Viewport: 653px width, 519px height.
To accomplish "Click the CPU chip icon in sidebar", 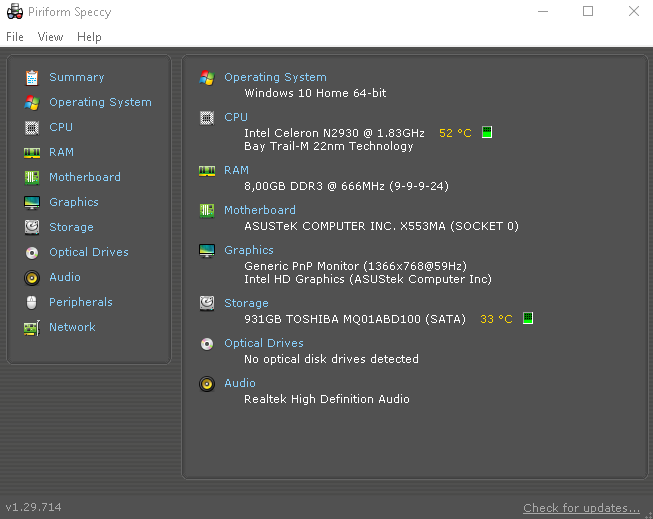I will pyautogui.click(x=32, y=127).
